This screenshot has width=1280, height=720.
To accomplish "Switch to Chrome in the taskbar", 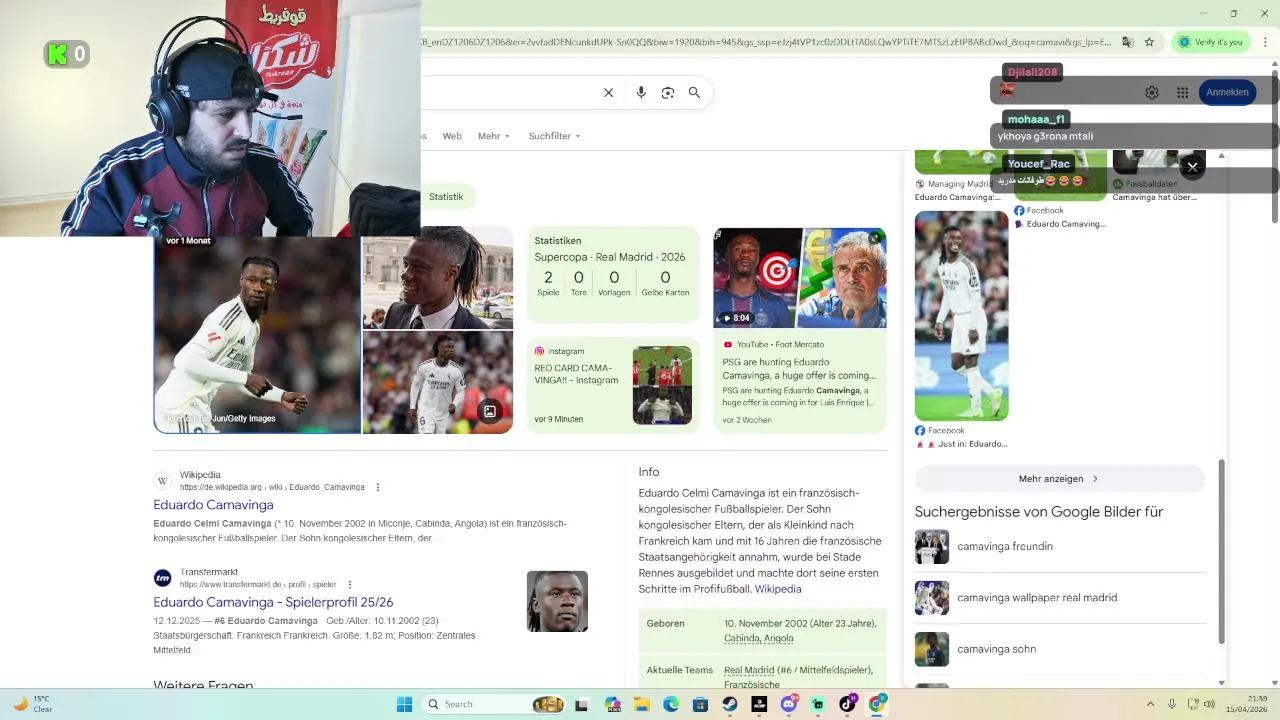I will coord(877,704).
